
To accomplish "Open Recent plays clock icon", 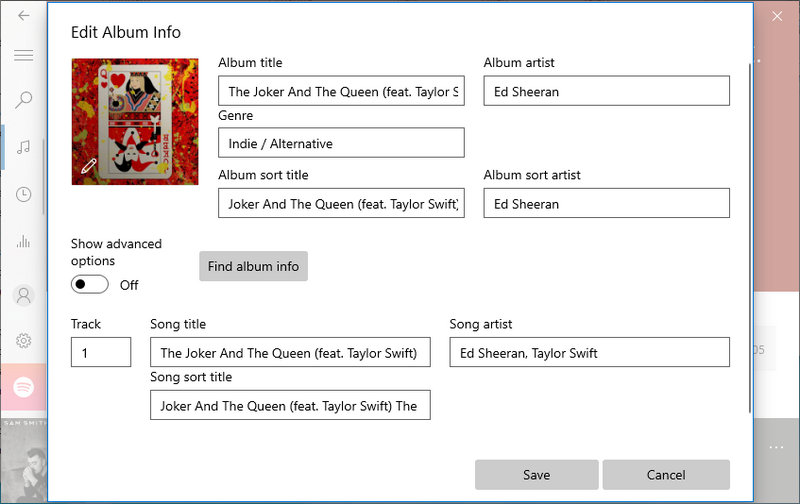I will click(24, 194).
